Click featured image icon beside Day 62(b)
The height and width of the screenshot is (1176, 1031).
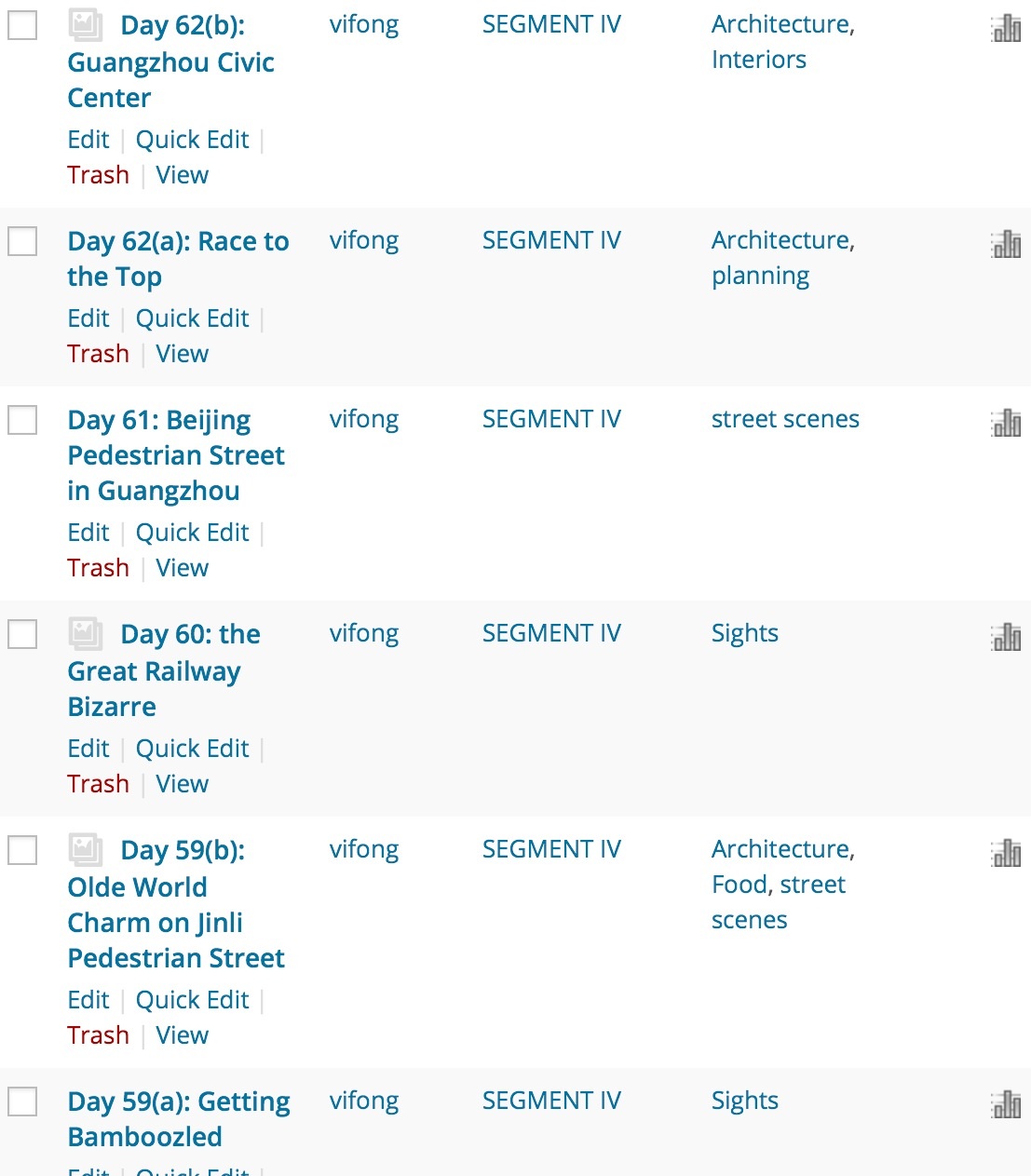(x=86, y=25)
